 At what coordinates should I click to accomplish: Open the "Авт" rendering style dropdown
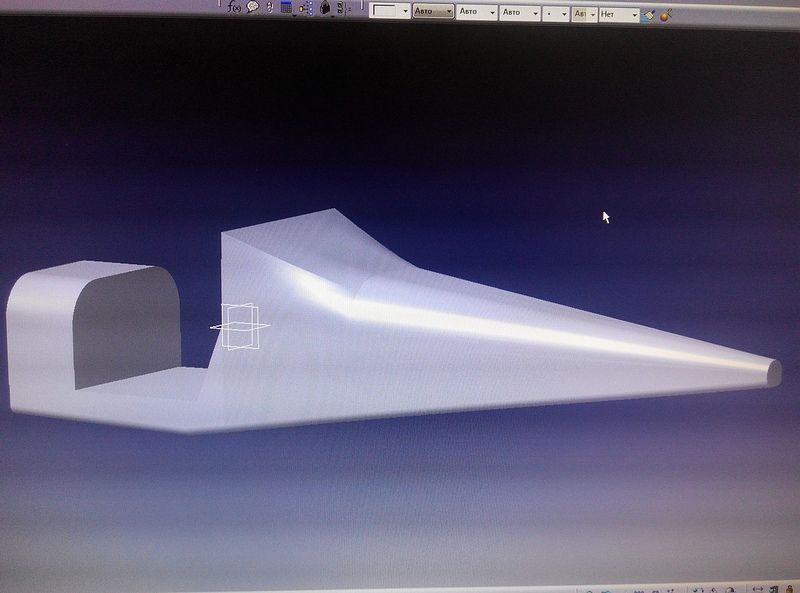[x=584, y=13]
